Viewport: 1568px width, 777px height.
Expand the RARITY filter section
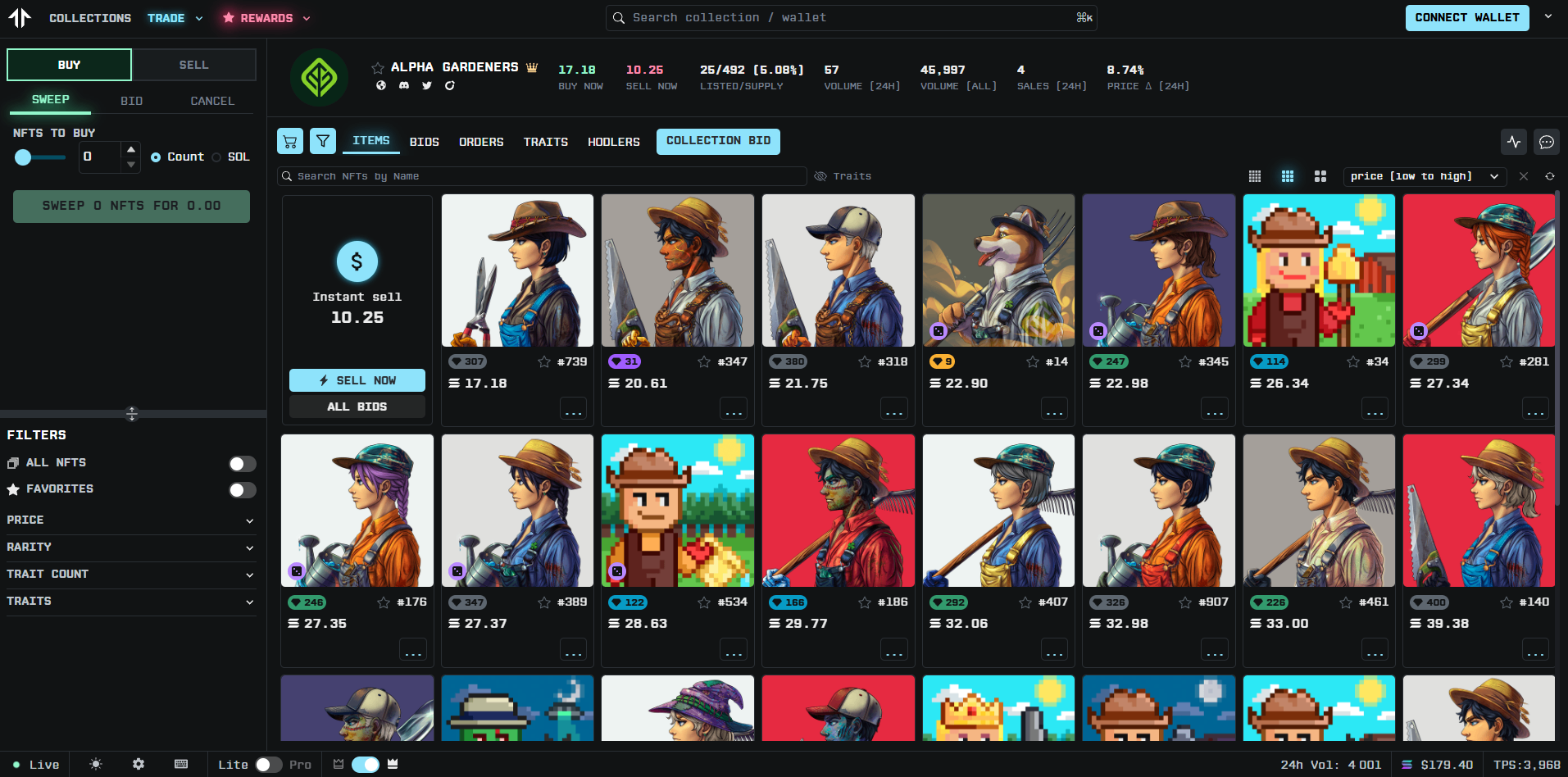tap(131, 548)
